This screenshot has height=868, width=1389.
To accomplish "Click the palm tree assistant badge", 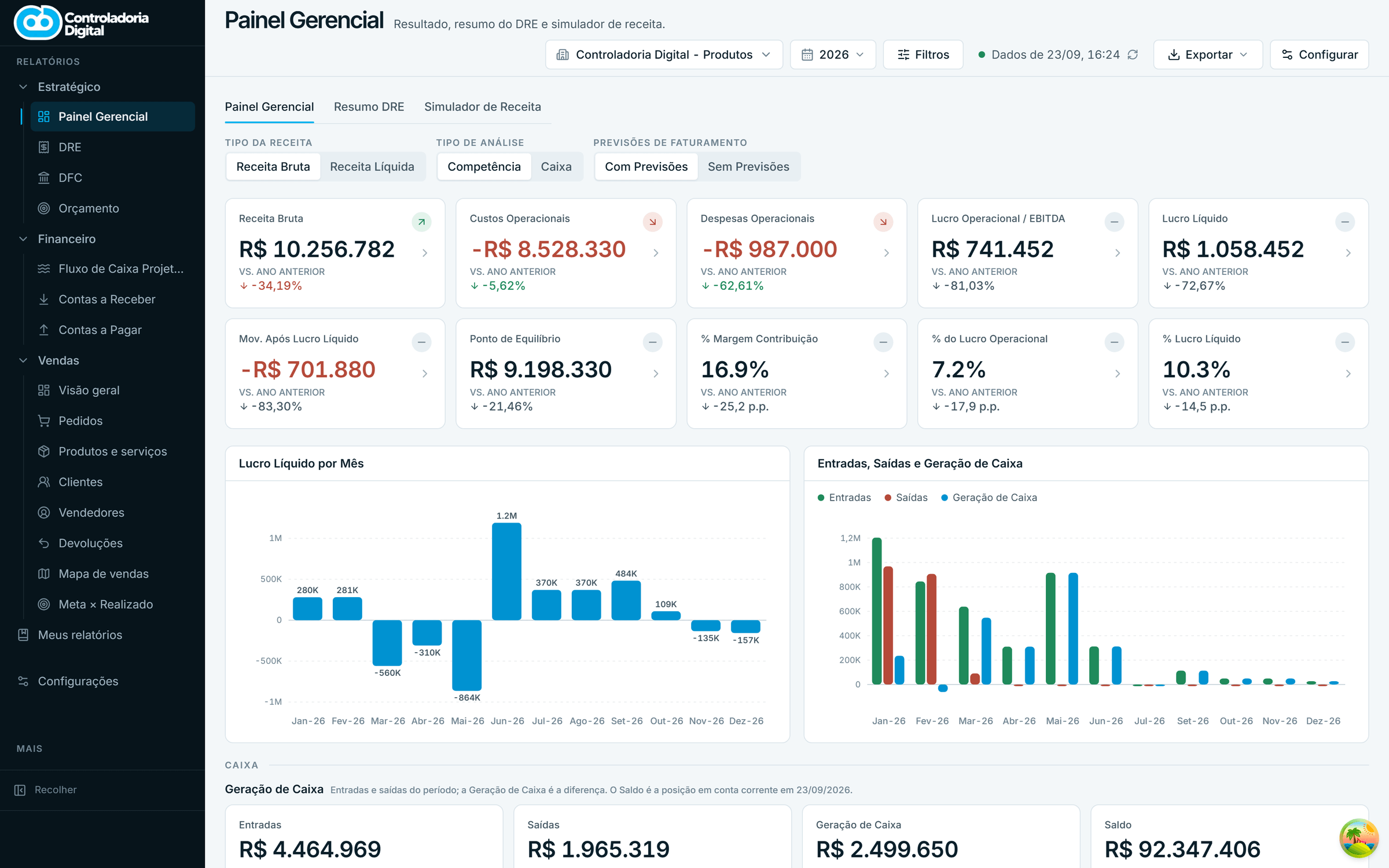I will [1358, 838].
